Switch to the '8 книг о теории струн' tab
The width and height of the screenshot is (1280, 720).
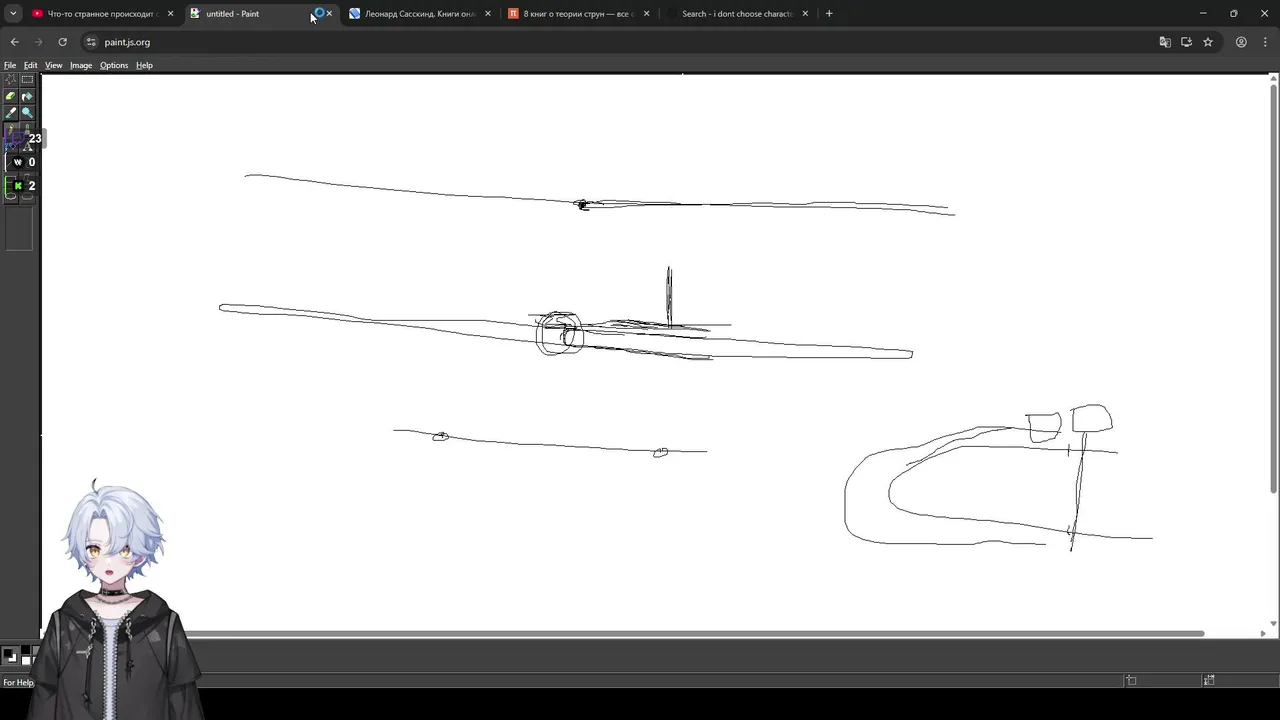tap(579, 14)
